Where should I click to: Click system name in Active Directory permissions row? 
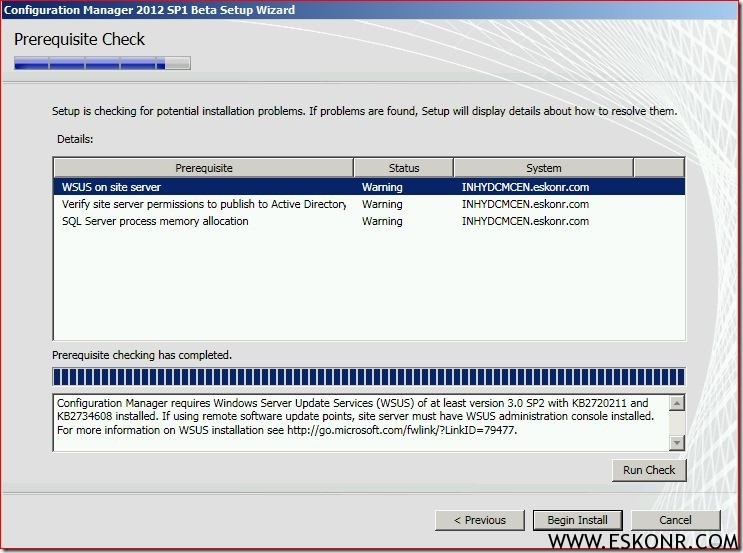pos(525,204)
